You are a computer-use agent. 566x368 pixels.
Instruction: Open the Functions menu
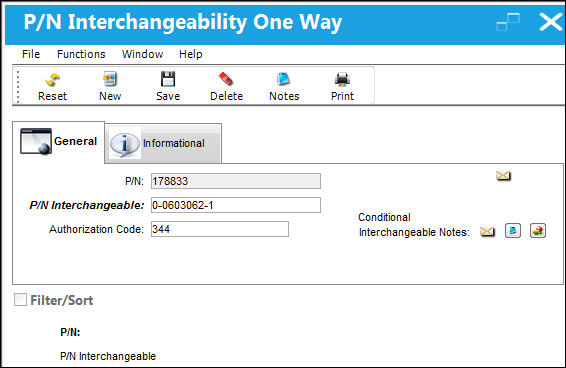pos(81,54)
